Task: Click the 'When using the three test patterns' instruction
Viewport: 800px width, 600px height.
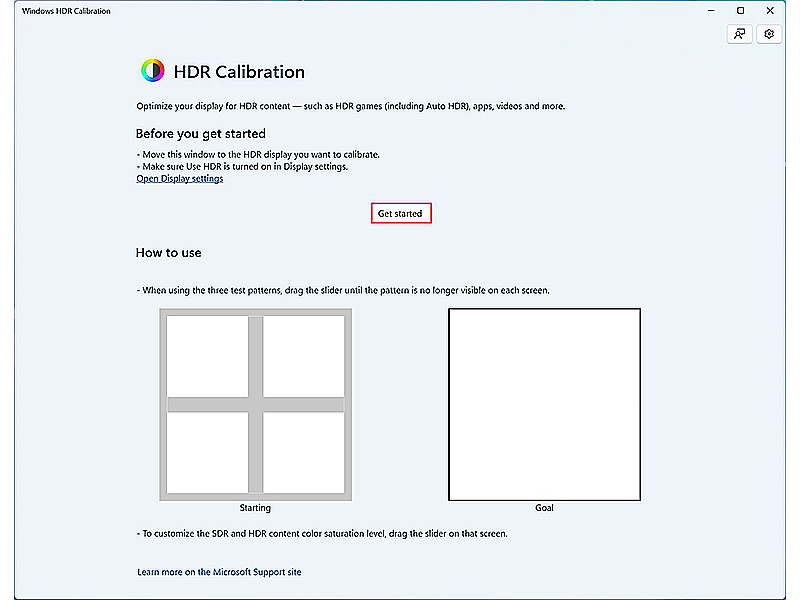Action: click(343, 290)
